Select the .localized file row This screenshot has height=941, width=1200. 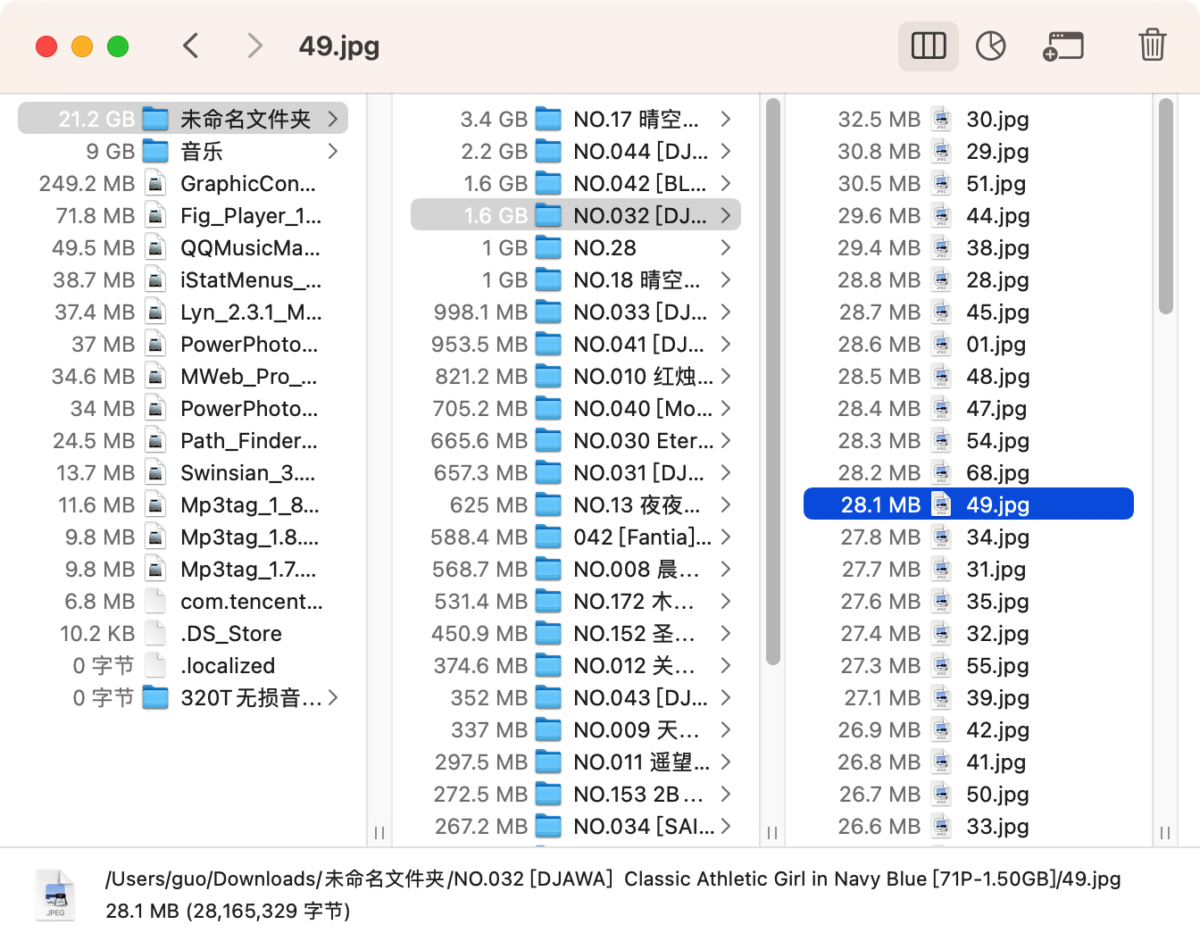(183, 665)
